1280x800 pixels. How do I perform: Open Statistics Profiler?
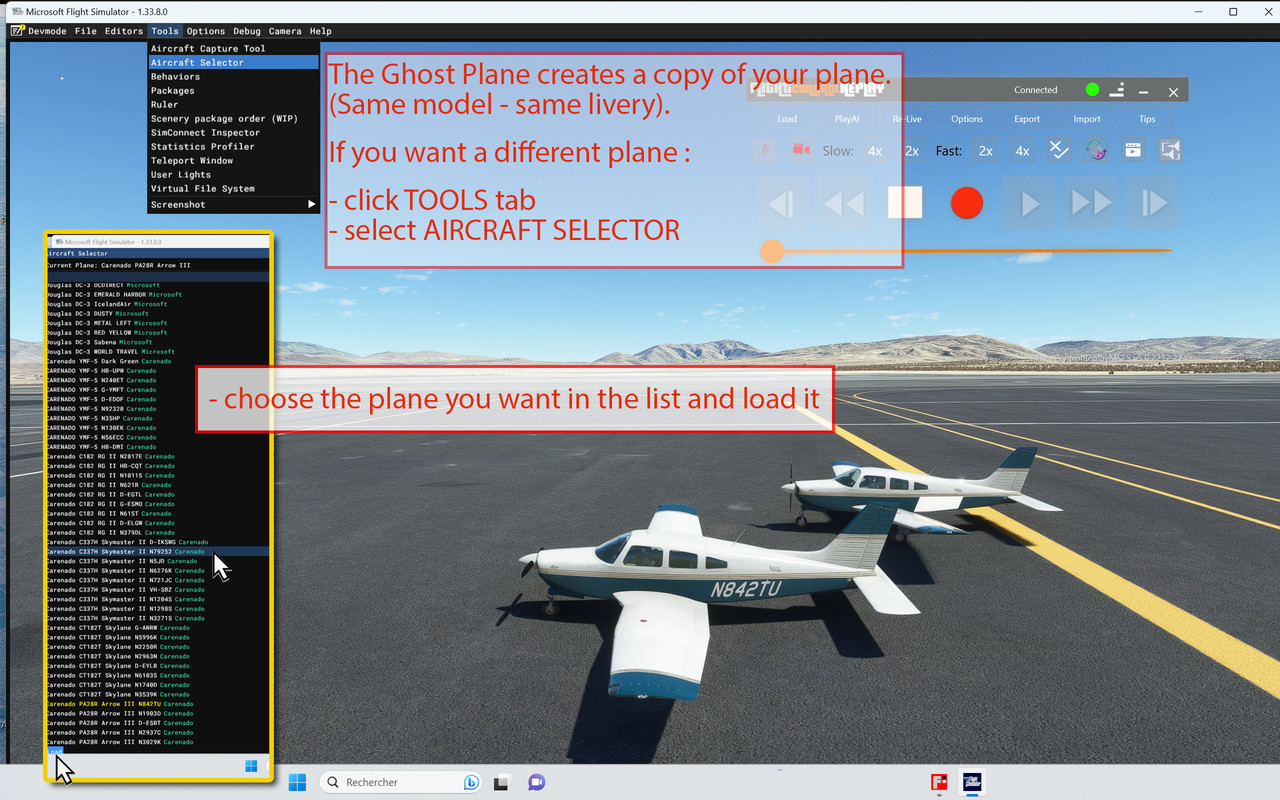coord(233,146)
